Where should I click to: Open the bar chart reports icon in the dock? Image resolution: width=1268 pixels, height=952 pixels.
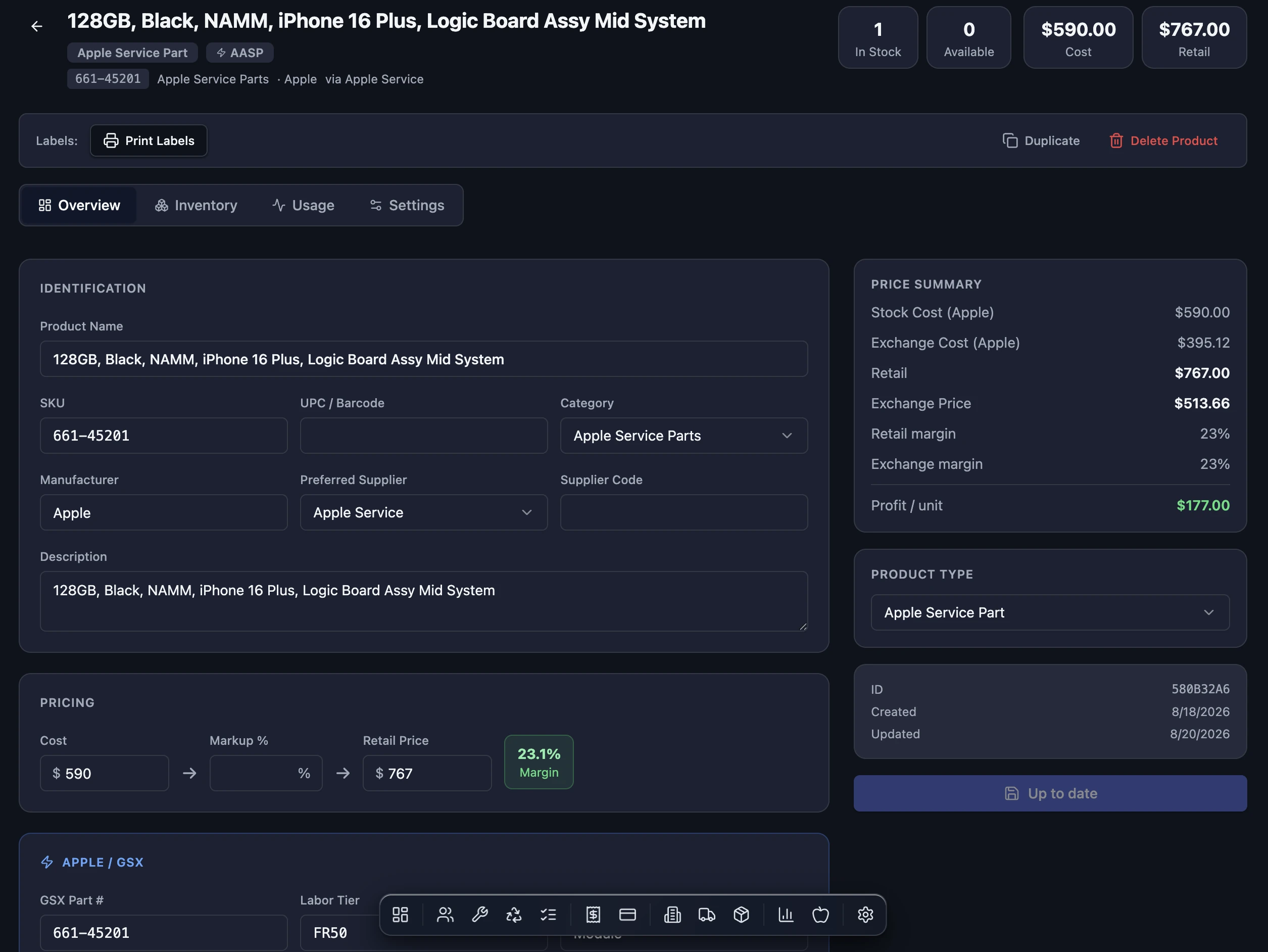[x=786, y=915]
